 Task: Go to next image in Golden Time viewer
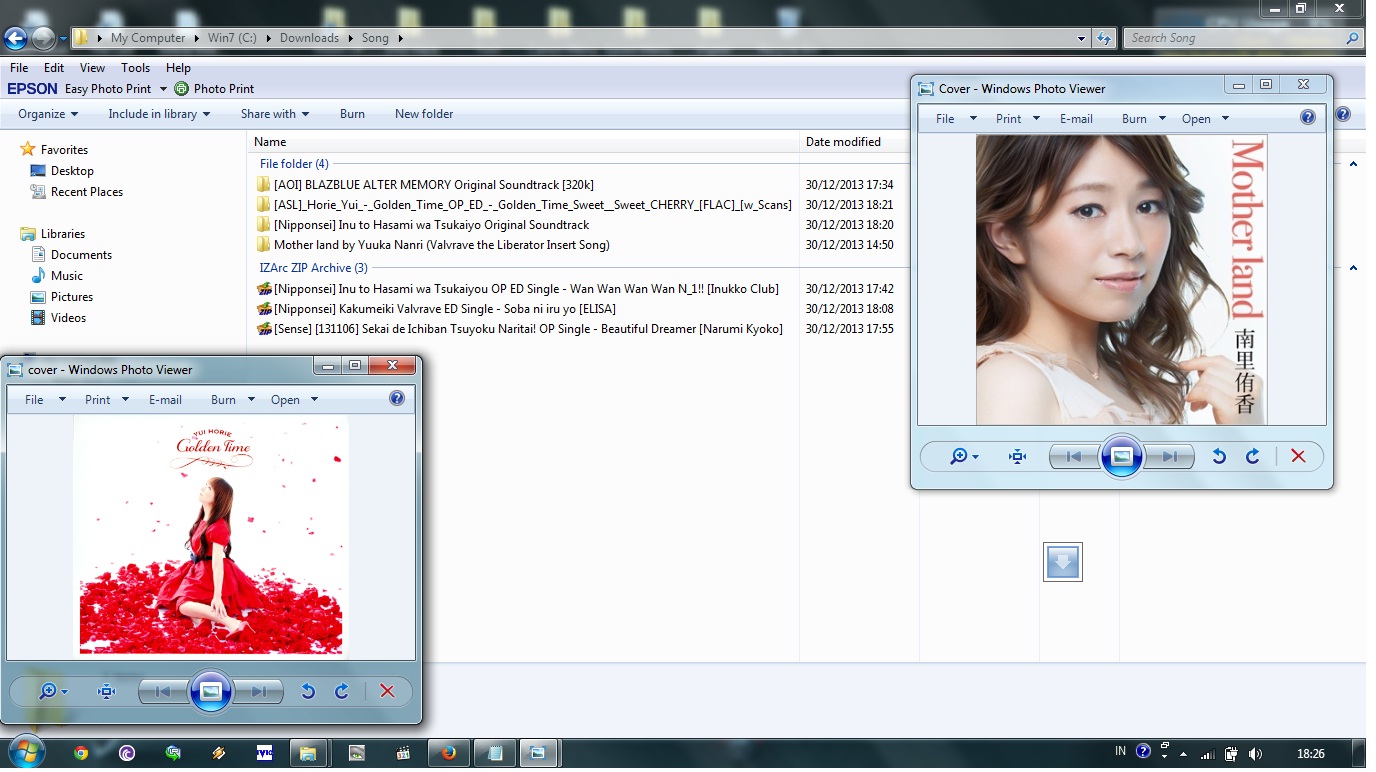point(258,691)
